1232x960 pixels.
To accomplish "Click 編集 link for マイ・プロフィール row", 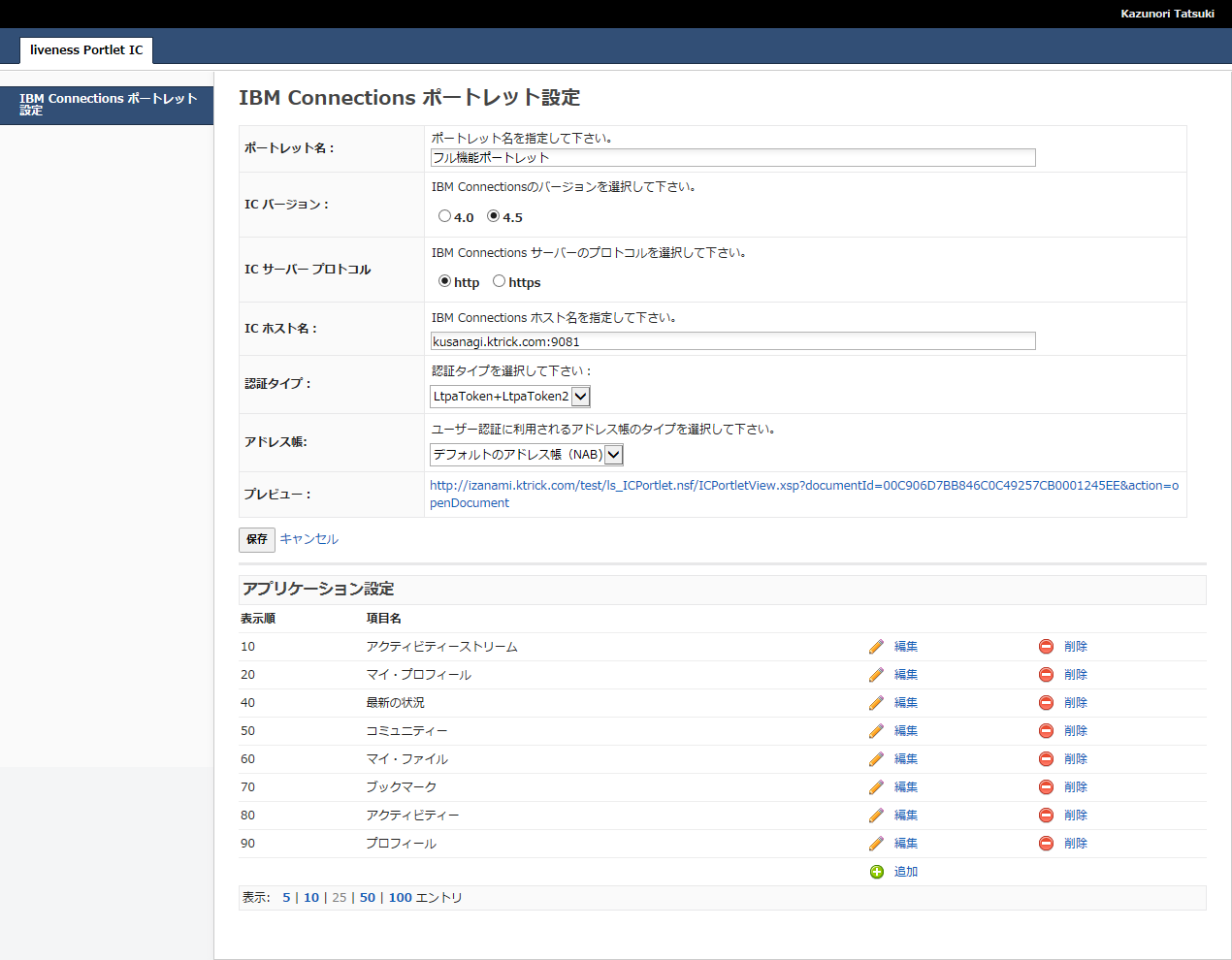I will 906,675.
